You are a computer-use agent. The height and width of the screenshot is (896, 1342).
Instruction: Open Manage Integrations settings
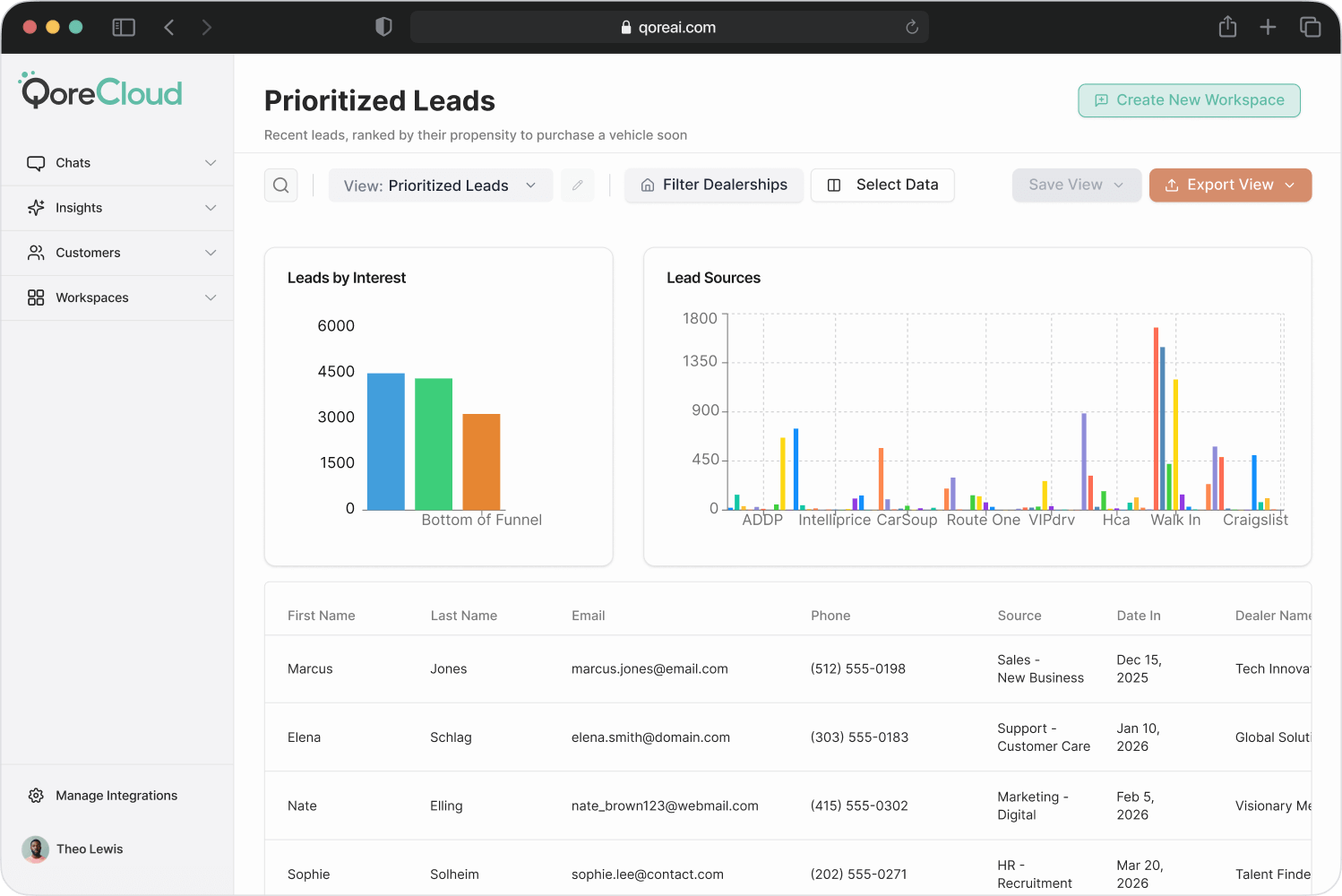tap(116, 796)
